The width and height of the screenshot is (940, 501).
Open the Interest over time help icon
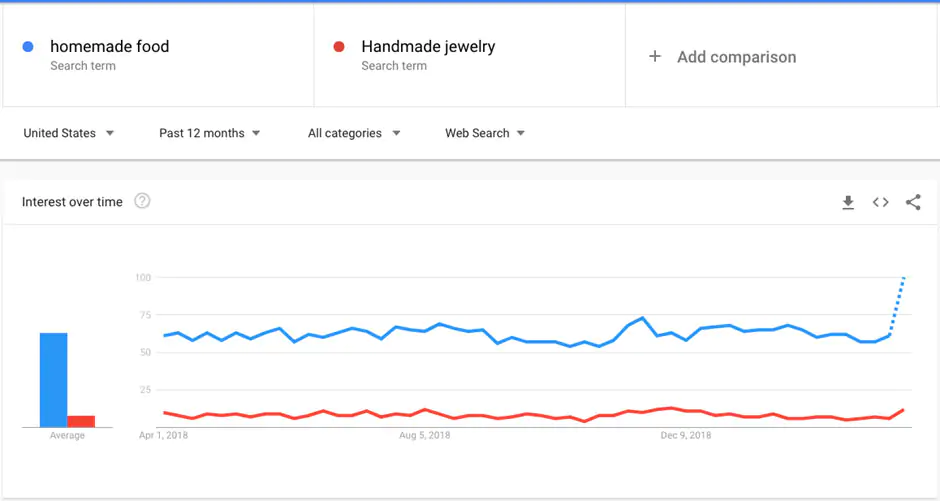142,201
